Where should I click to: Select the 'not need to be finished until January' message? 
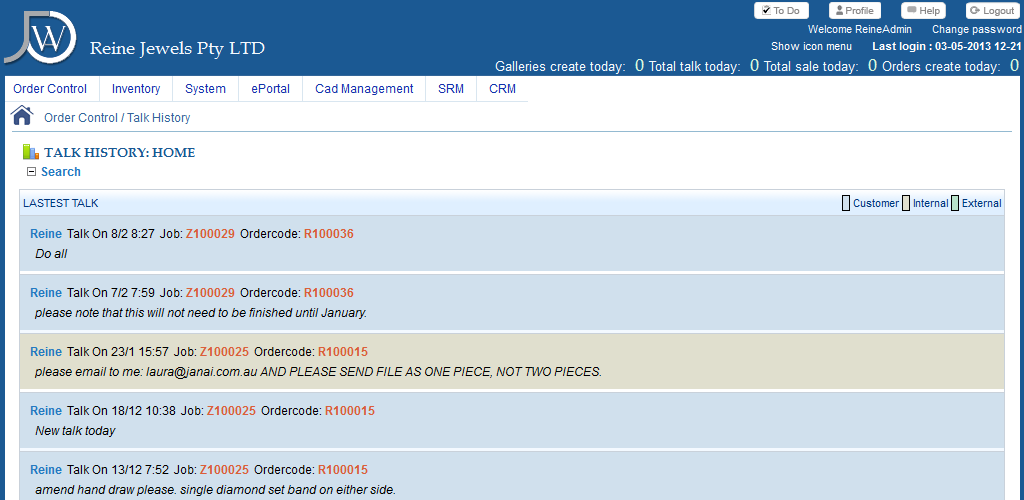click(x=201, y=313)
